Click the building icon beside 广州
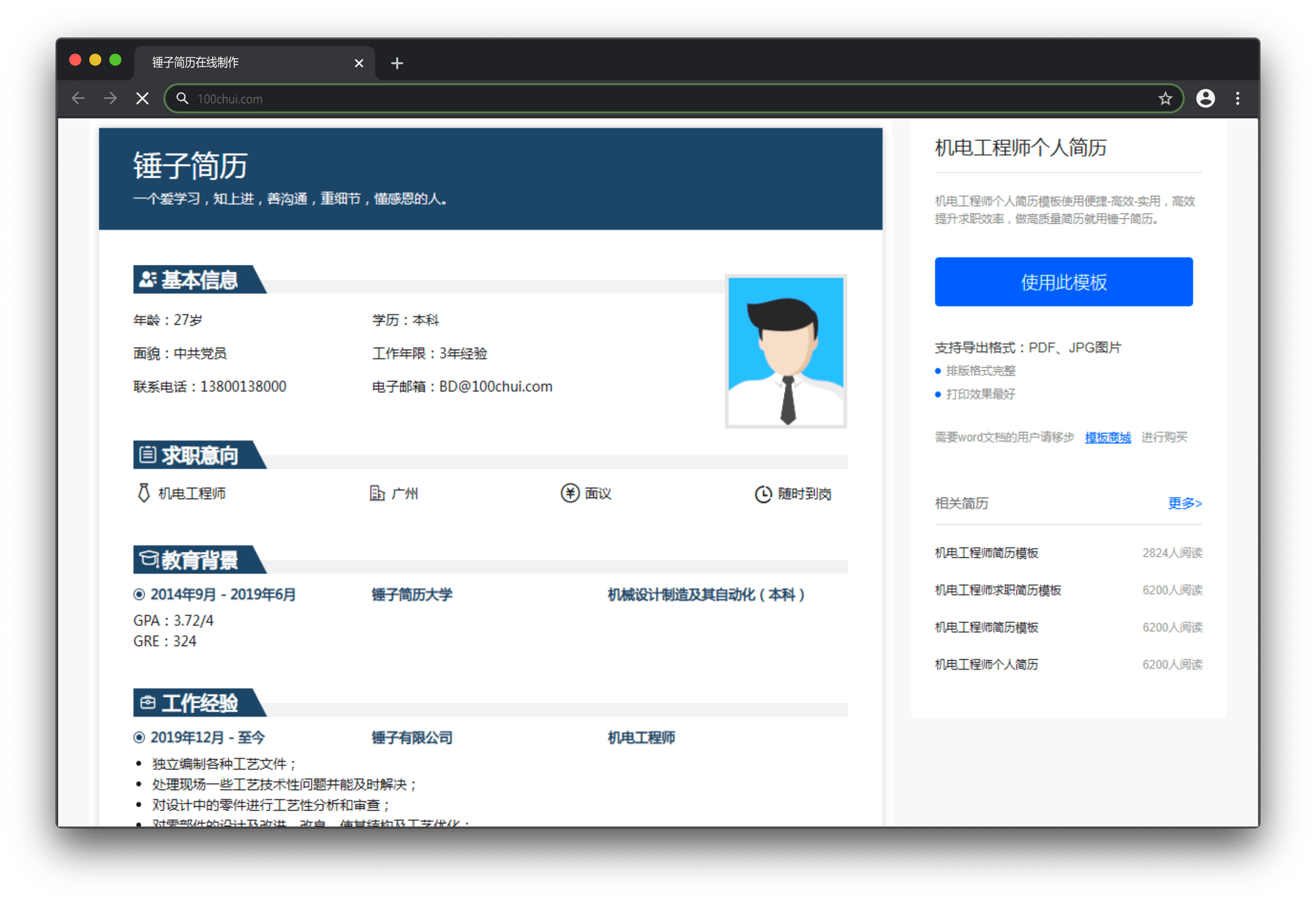This screenshot has height=902, width=1316. pos(377,493)
